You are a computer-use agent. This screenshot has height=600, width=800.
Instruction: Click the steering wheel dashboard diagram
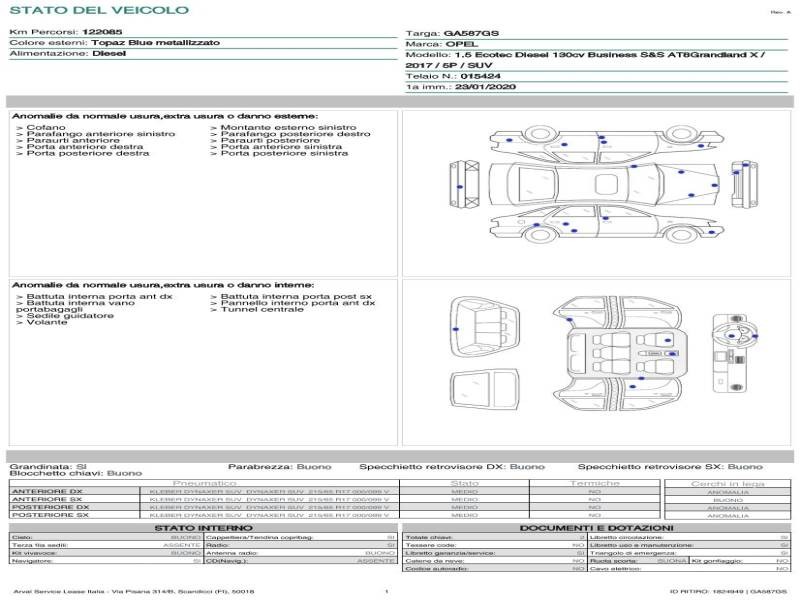735,353
